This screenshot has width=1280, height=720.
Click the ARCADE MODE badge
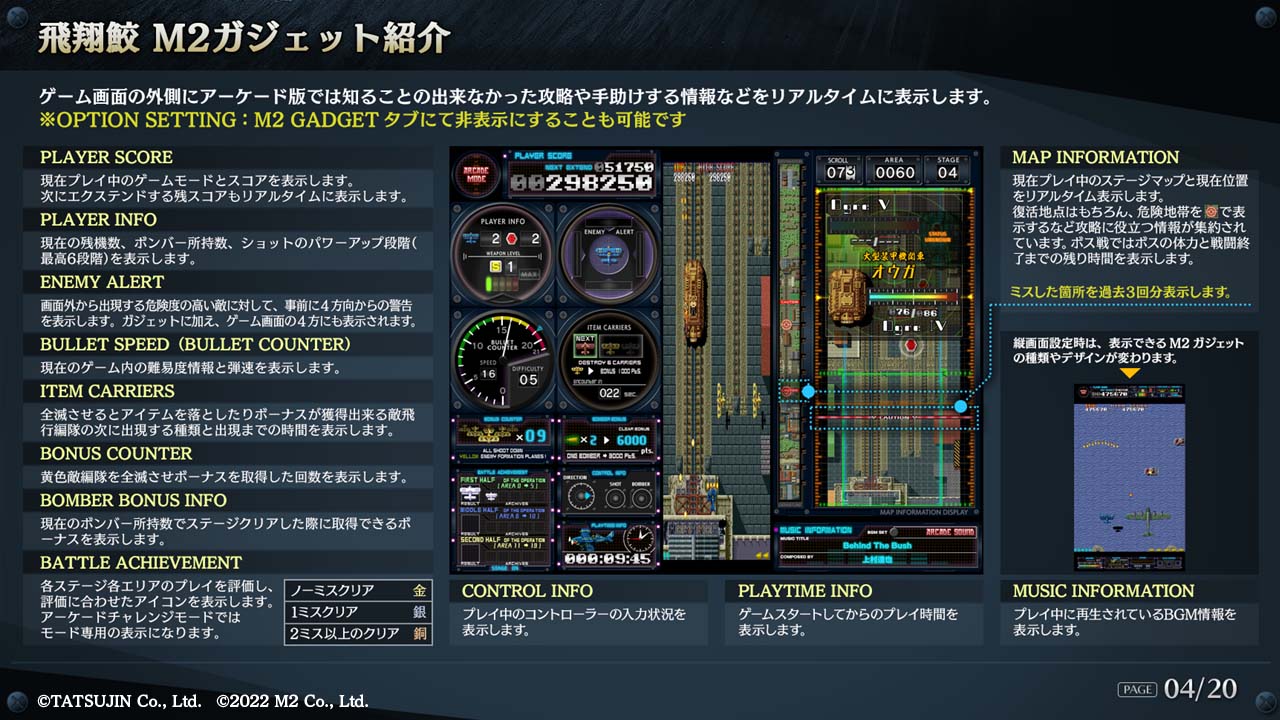click(x=477, y=173)
